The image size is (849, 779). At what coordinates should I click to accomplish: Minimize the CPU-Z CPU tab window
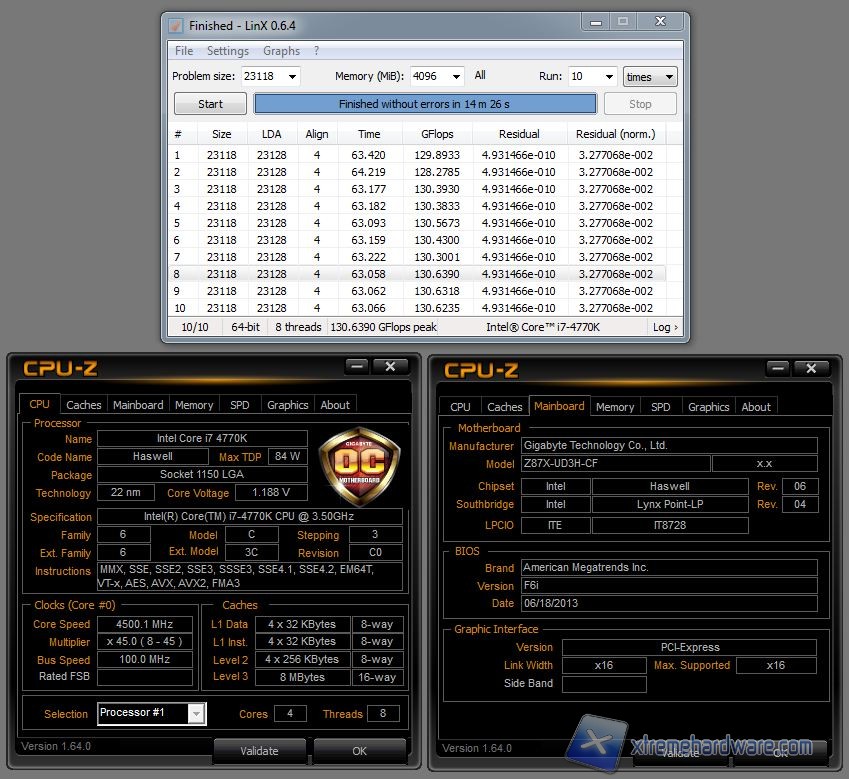pos(357,367)
